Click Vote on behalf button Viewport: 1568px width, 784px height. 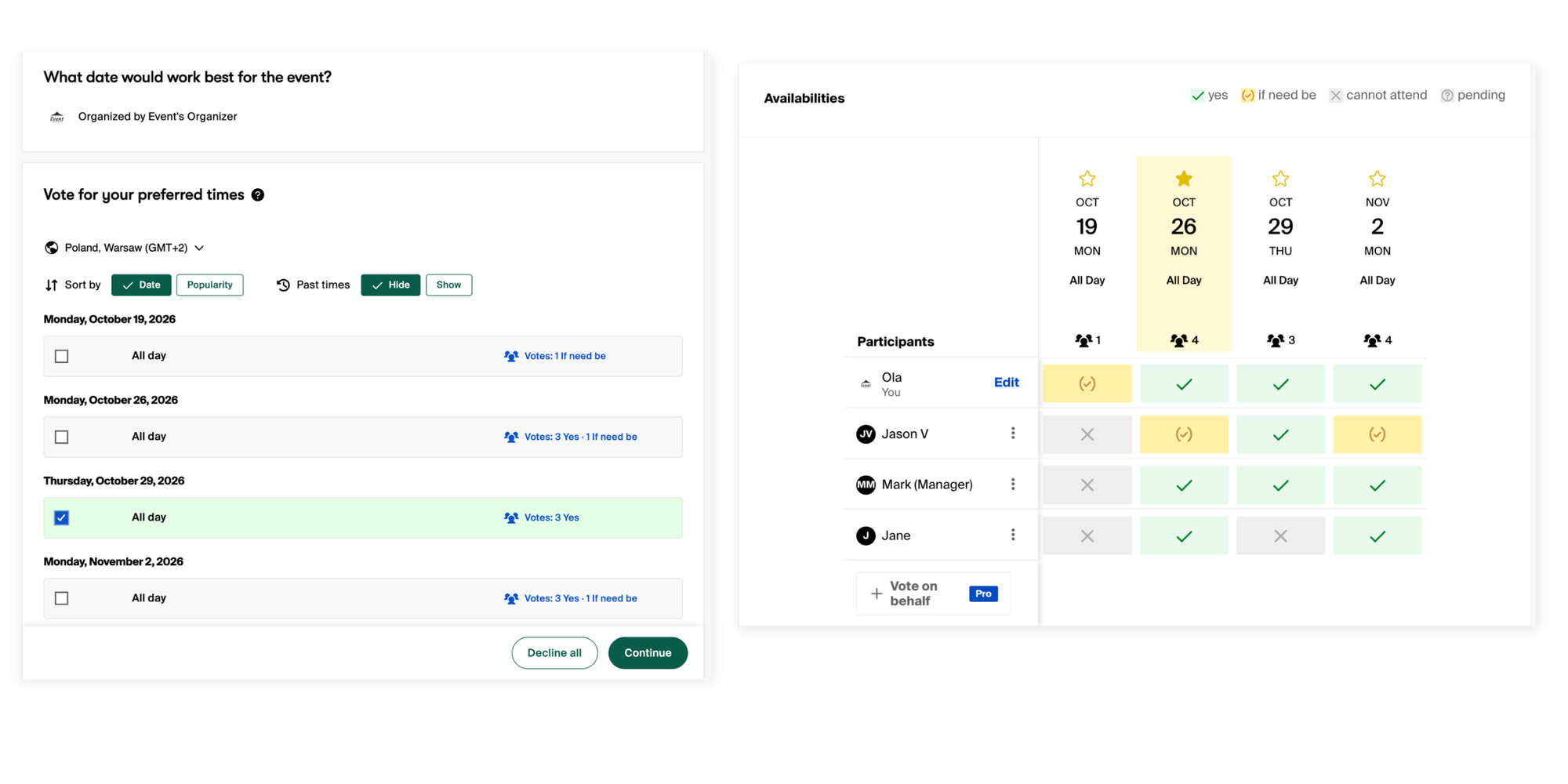coord(933,593)
